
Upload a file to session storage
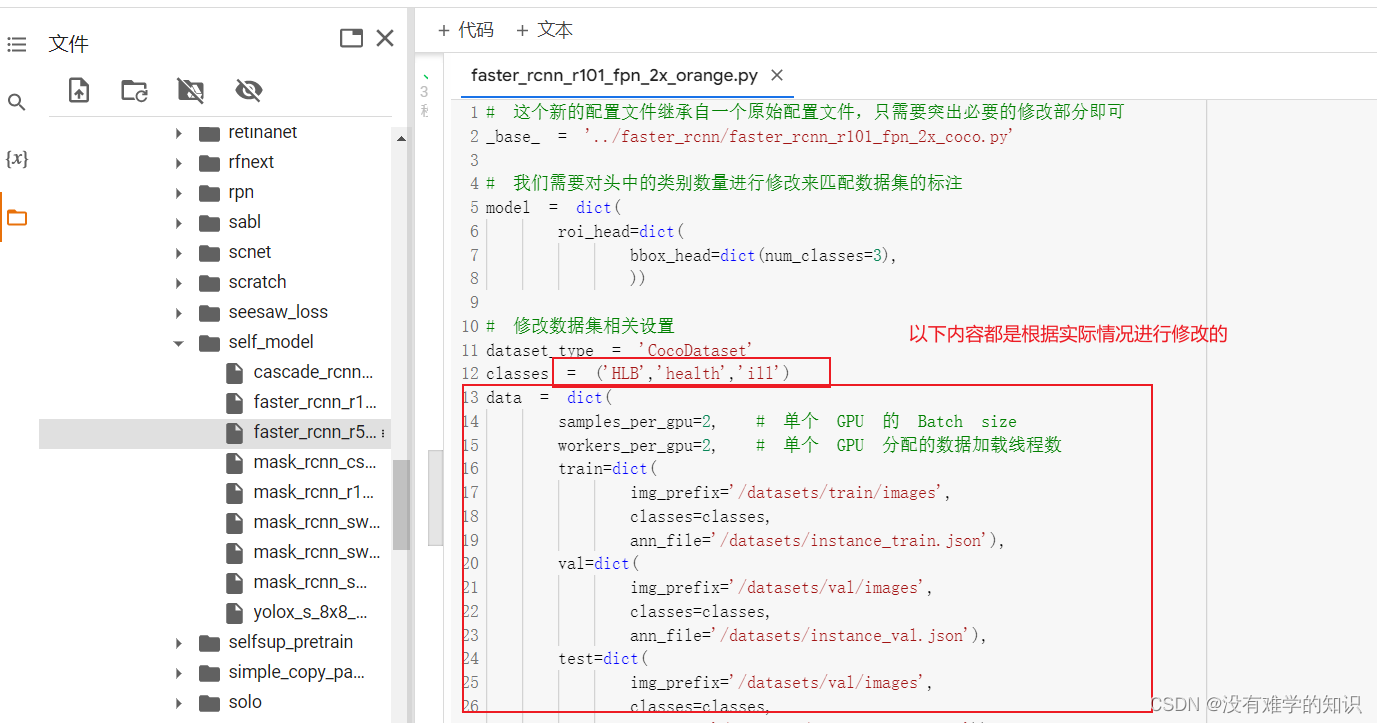click(x=79, y=91)
